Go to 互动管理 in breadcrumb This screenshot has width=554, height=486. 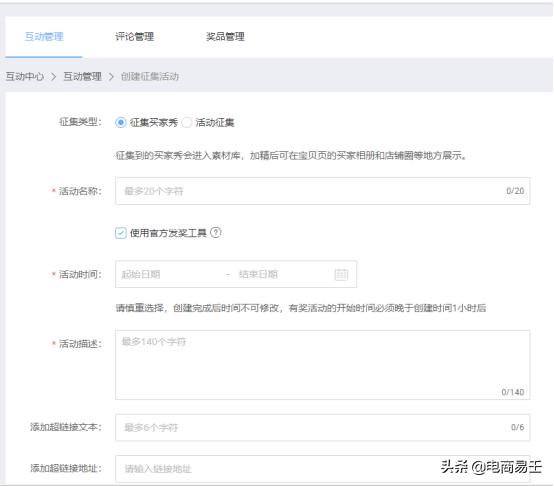(x=82, y=76)
